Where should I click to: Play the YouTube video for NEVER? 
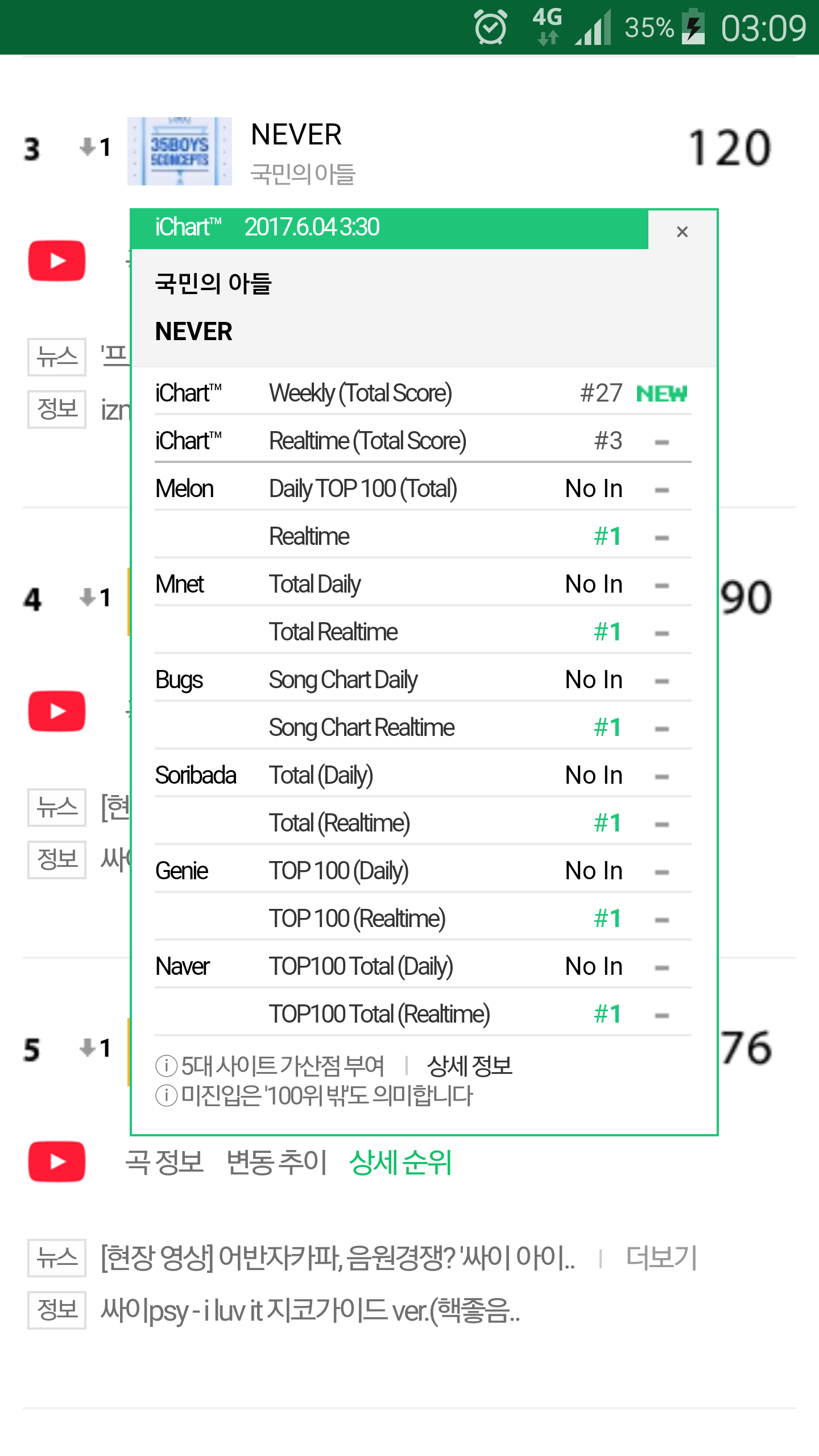[x=57, y=261]
